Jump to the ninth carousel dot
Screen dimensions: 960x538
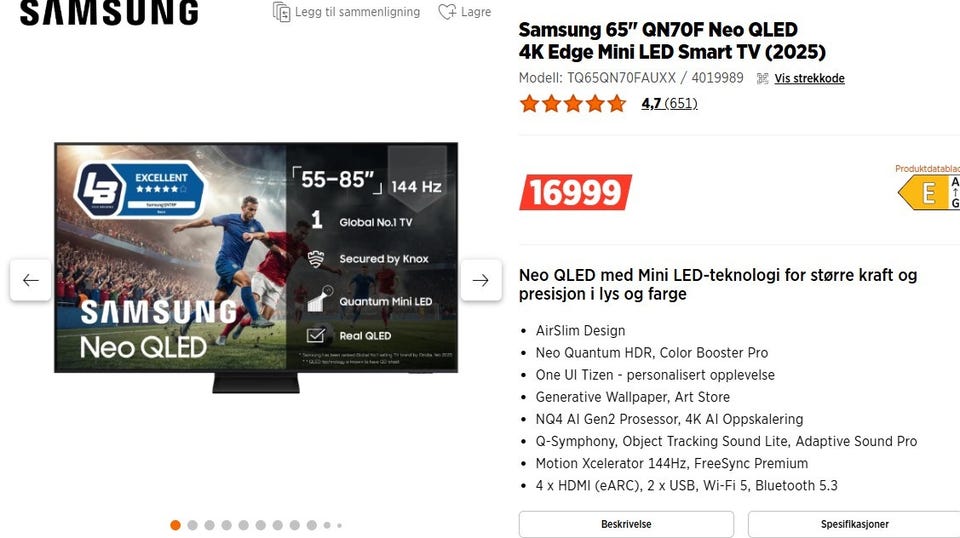[312, 525]
